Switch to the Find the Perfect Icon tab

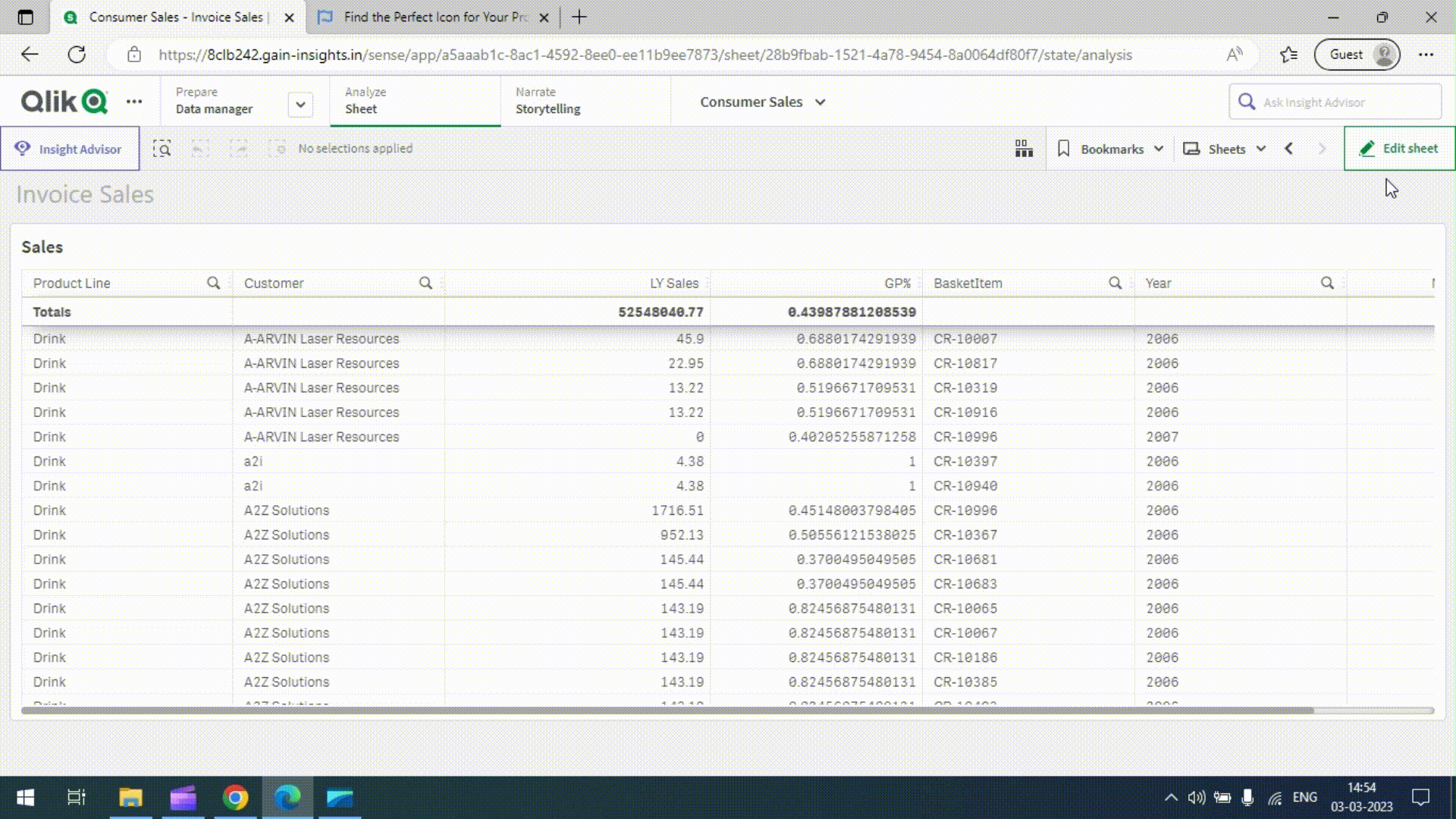coord(434,17)
